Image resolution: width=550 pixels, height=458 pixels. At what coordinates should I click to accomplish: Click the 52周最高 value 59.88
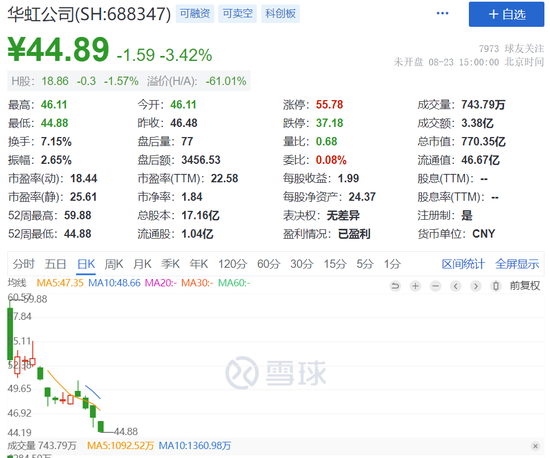pos(78,215)
